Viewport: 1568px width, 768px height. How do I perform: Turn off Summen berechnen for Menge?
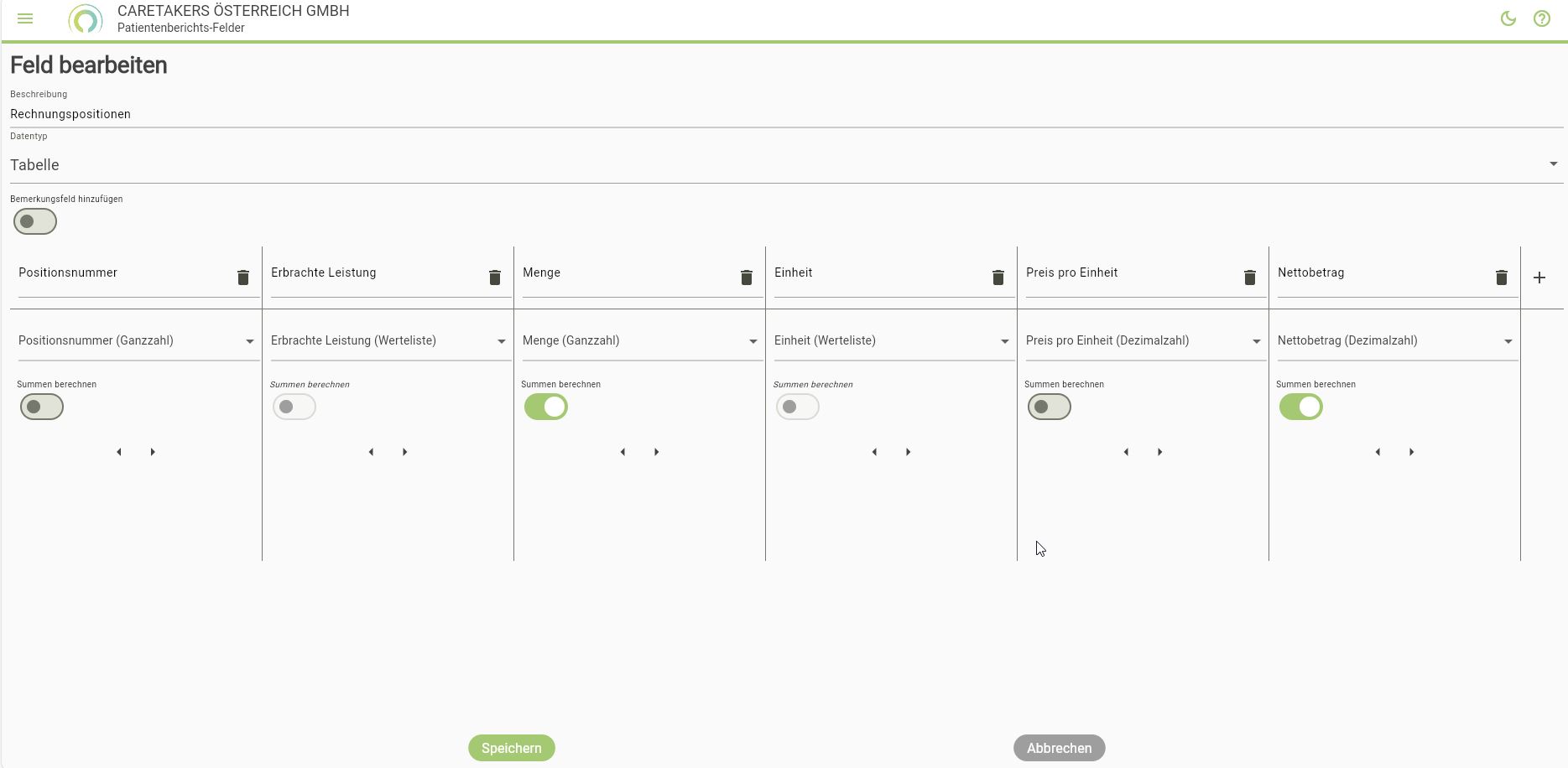[x=546, y=407]
